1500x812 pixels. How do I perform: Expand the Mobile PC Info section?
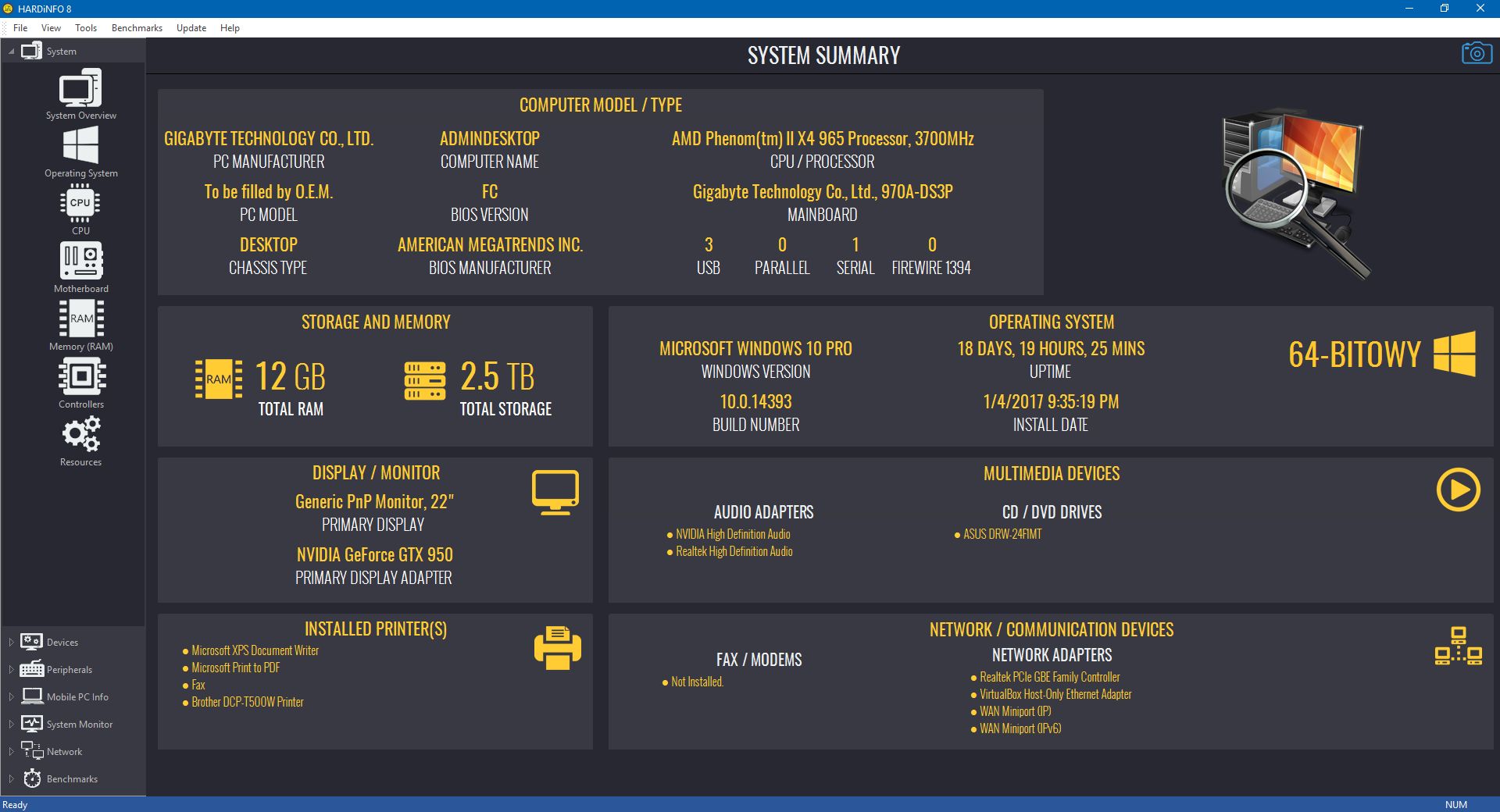pyautogui.click(x=11, y=696)
